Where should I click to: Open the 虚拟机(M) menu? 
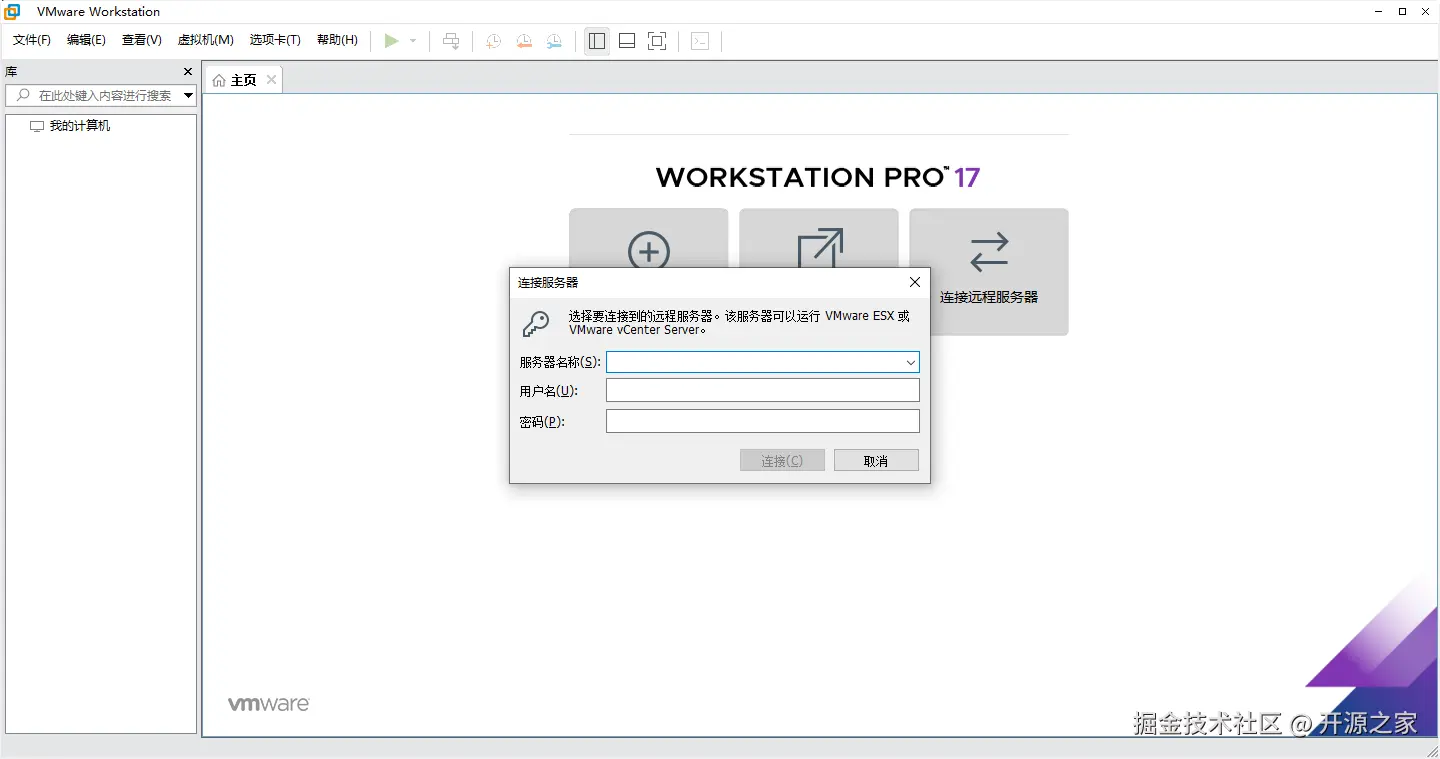coord(205,40)
